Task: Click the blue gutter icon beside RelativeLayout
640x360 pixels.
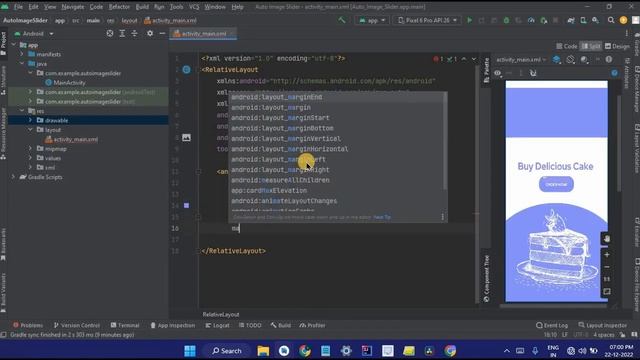Action: tap(187, 70)
